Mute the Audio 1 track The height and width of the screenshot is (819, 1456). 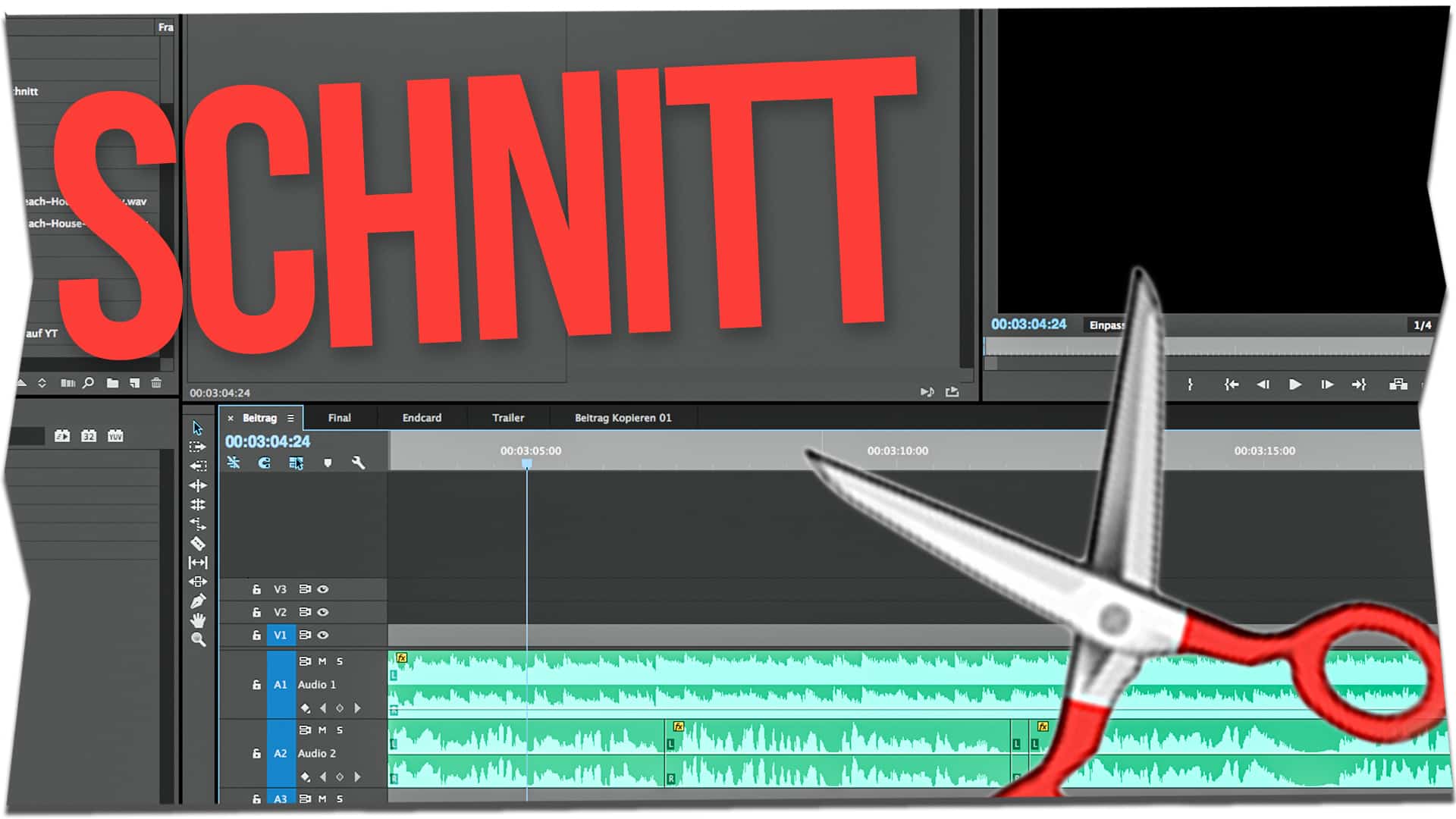point(322,661)
